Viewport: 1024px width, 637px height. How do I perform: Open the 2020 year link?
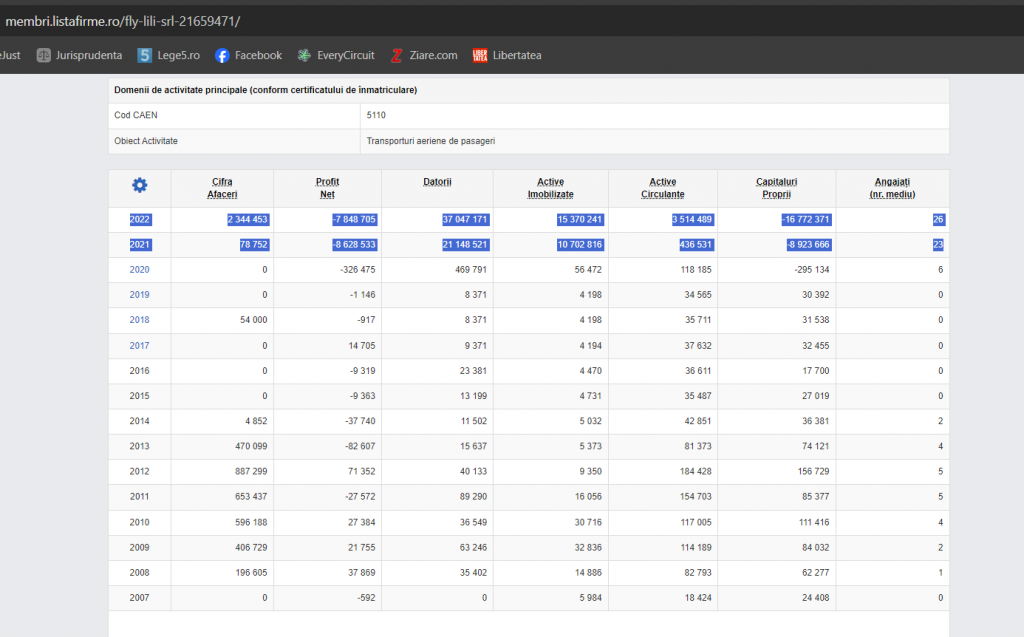coord(139,270)
